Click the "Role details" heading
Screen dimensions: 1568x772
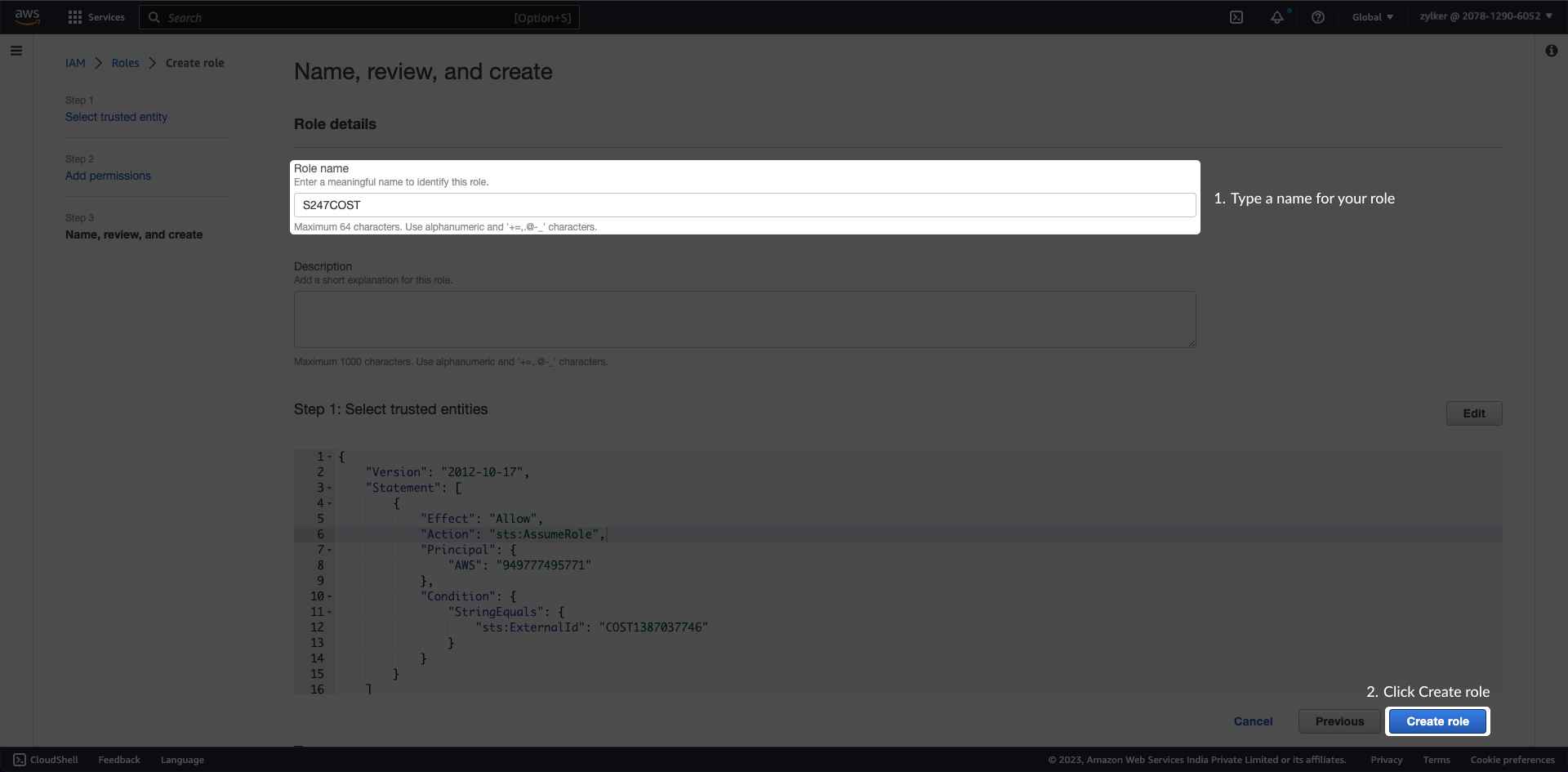pos(335,124)
